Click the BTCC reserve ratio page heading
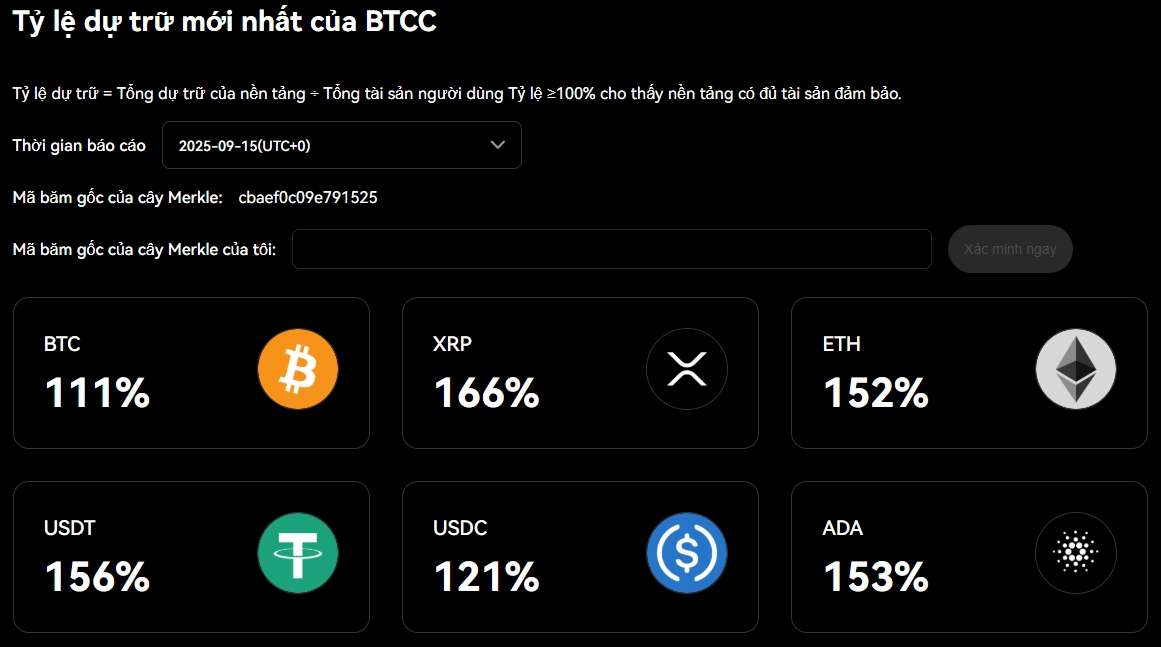1161x647 pixels. click(x=224, y=21)
